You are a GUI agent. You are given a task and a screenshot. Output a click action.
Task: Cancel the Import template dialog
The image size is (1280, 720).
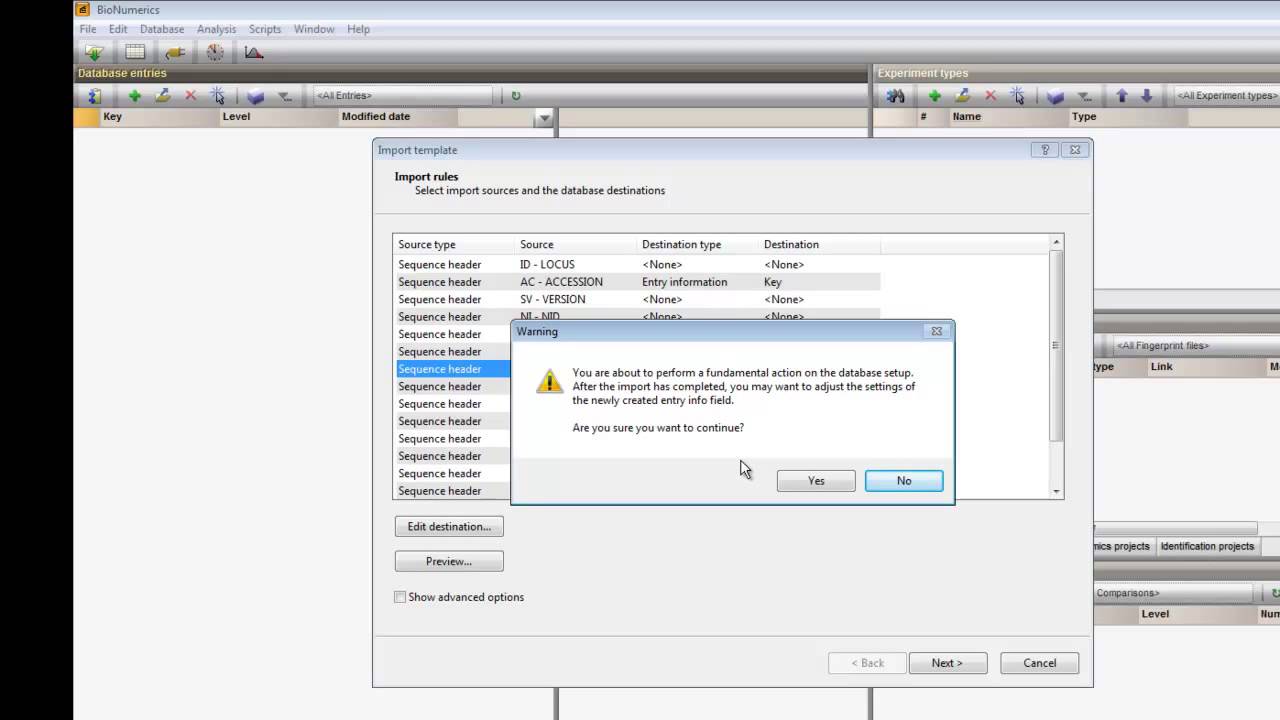pyautogui.click(x=1039, y=663)
